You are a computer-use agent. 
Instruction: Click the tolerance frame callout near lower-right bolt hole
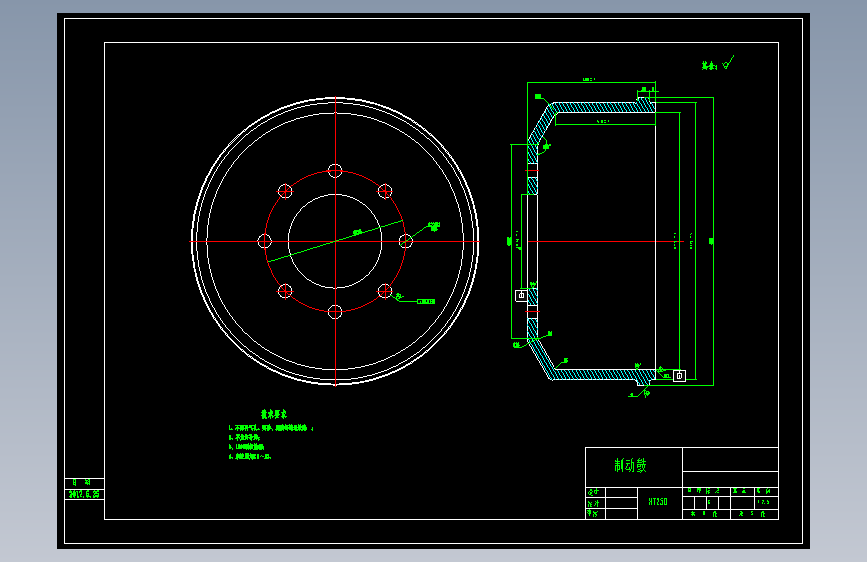click(426, 301)
